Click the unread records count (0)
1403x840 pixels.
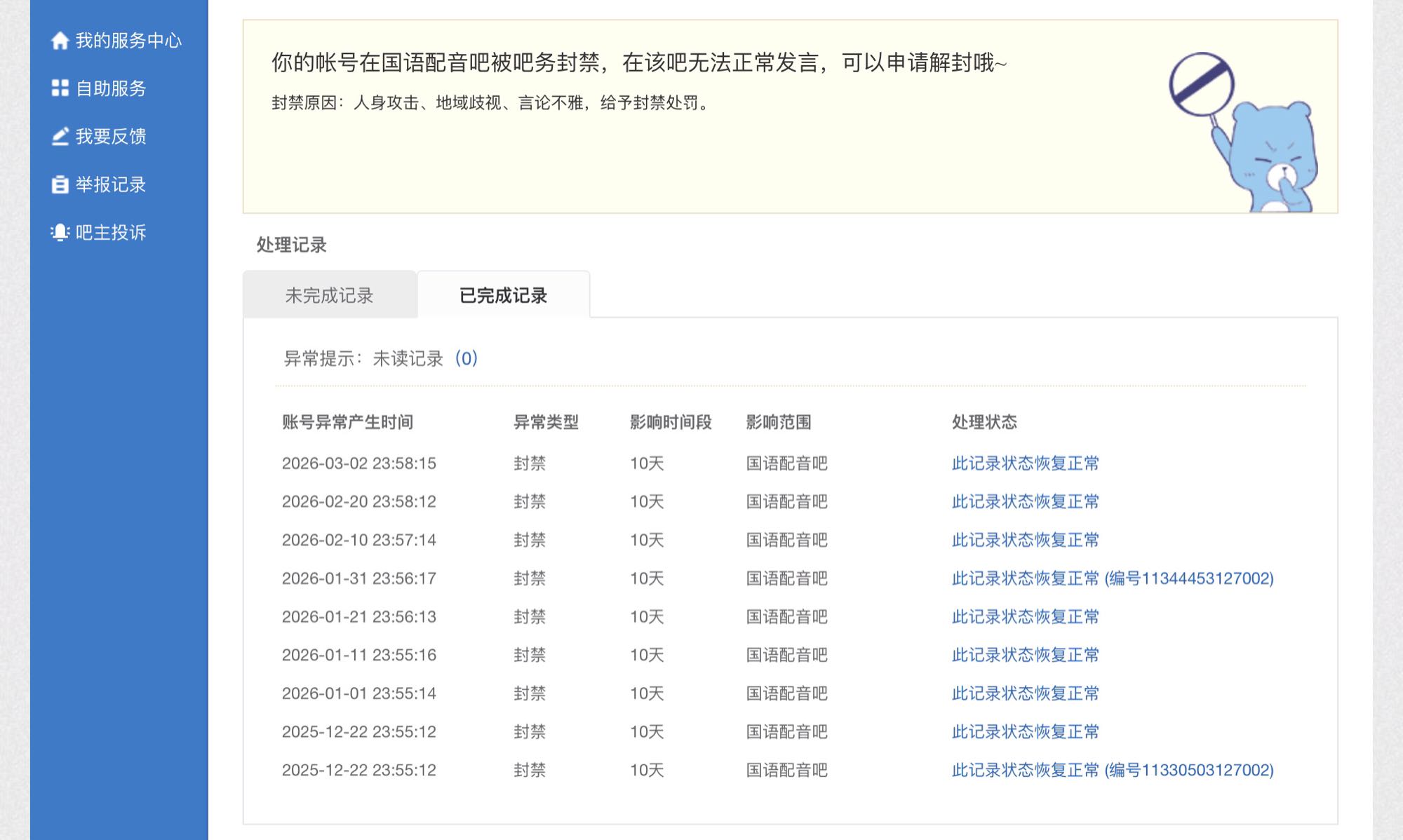(x=466, y=358)
